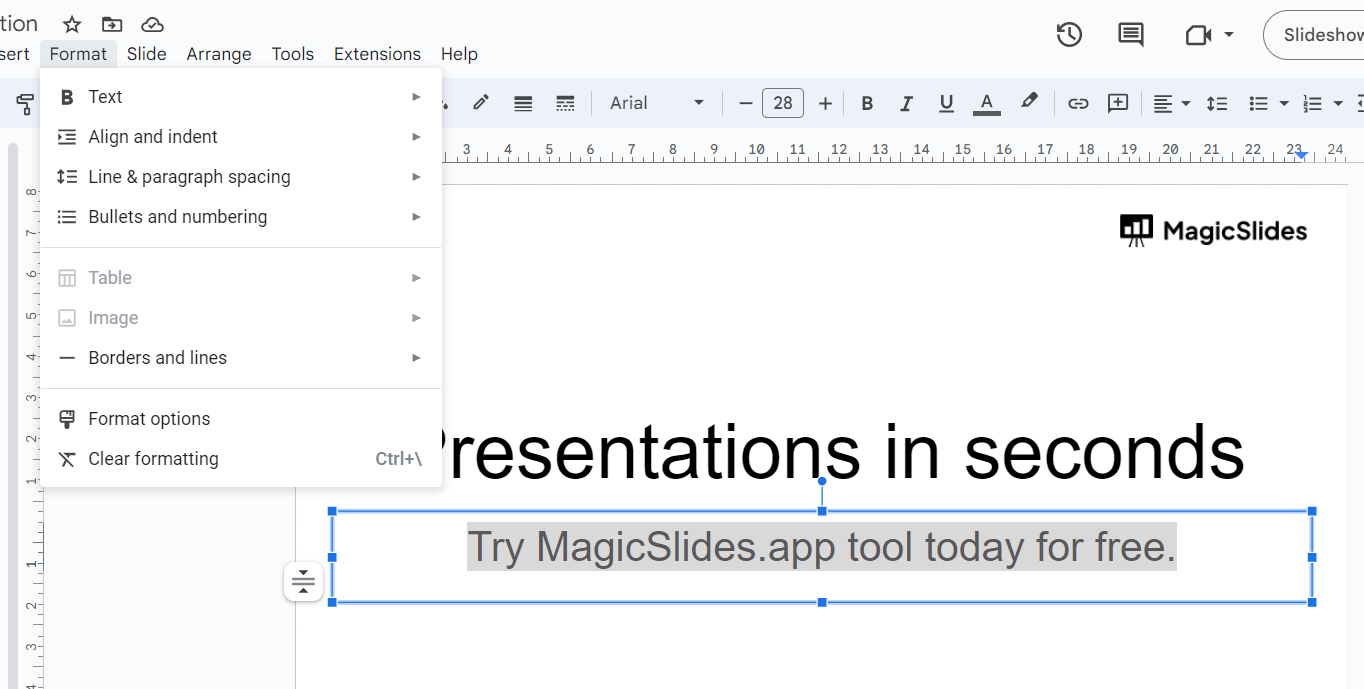This screenshot has width=1364, height=689.
Task: Open the Format menu
Action: [x=78, y=54]
